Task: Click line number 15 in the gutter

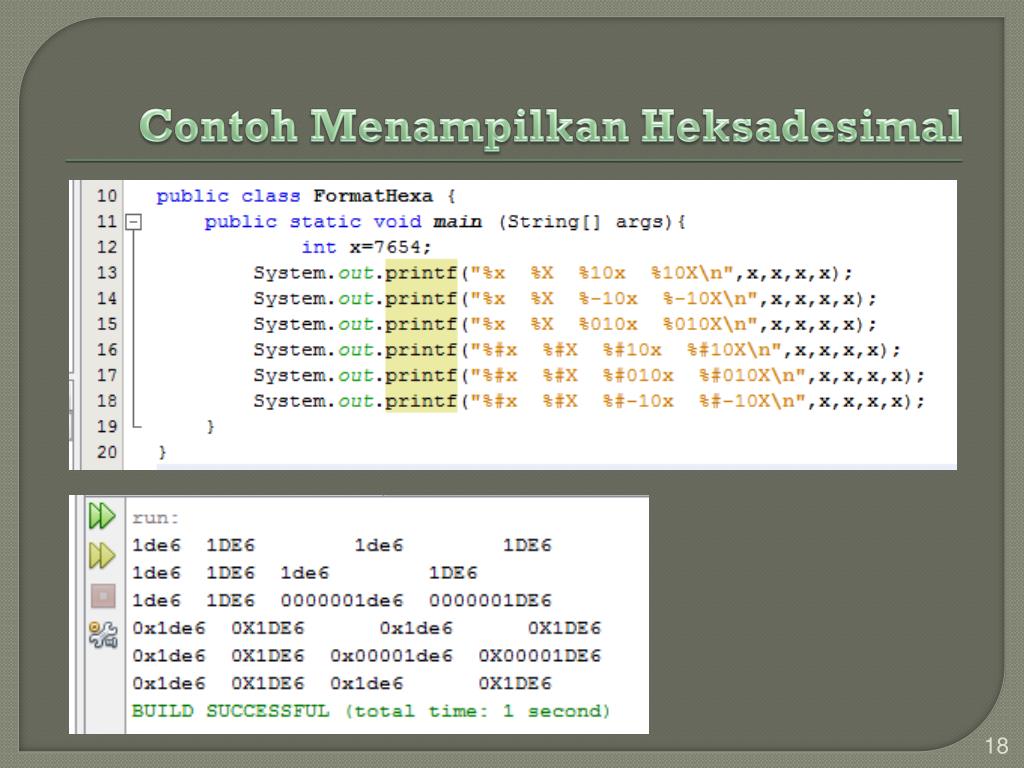Action: click(x=106, y=324)
